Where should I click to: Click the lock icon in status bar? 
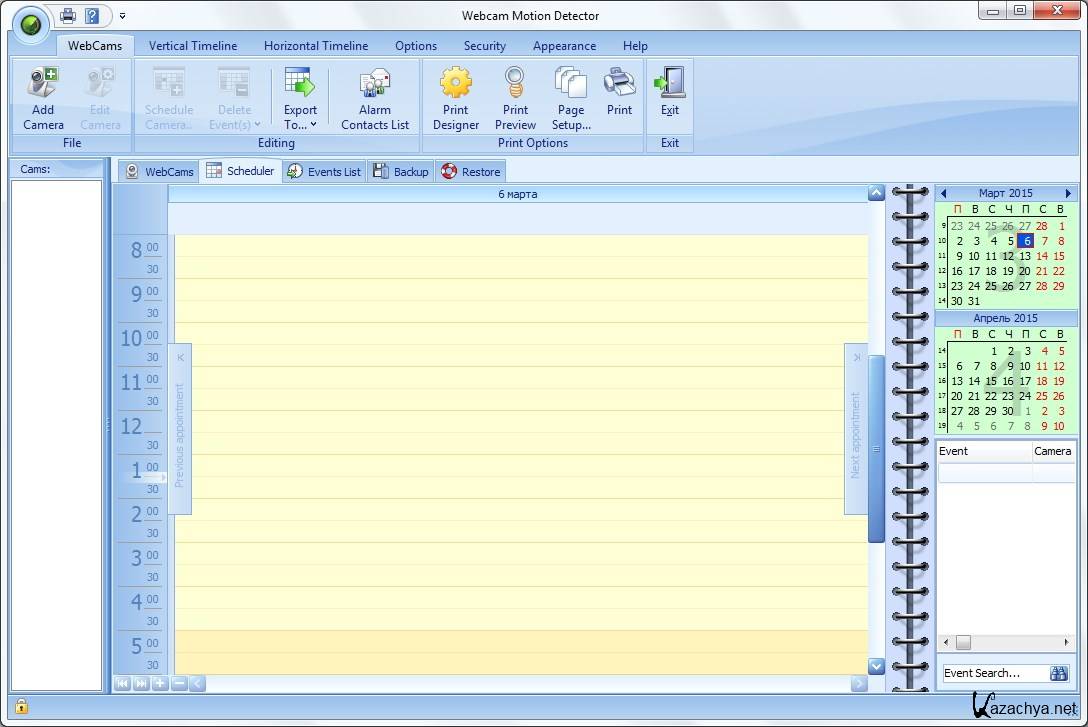[21, 706]
